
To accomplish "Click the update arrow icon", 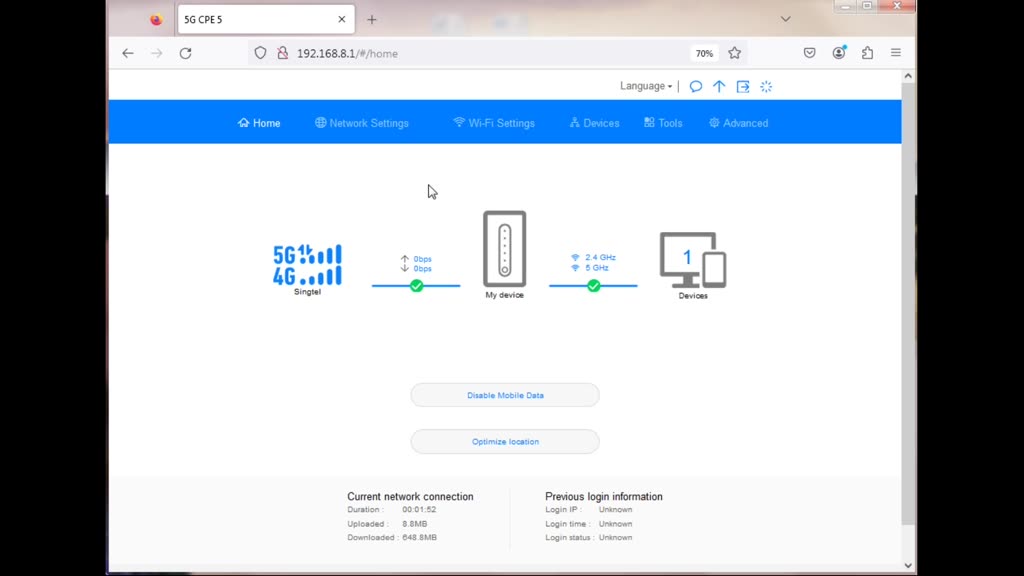I will click(719, 87).
